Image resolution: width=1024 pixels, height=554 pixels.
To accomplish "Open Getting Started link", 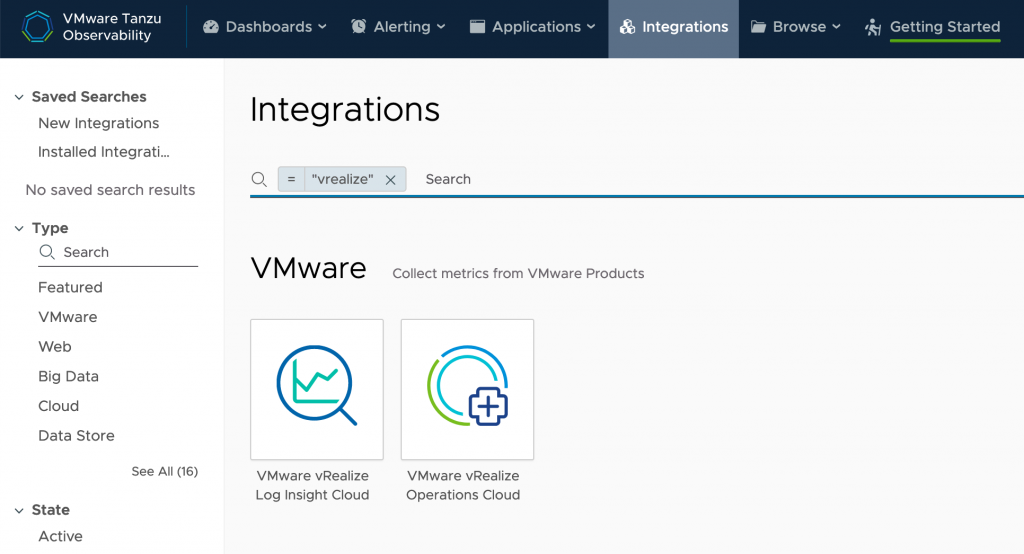I will 944,27.
